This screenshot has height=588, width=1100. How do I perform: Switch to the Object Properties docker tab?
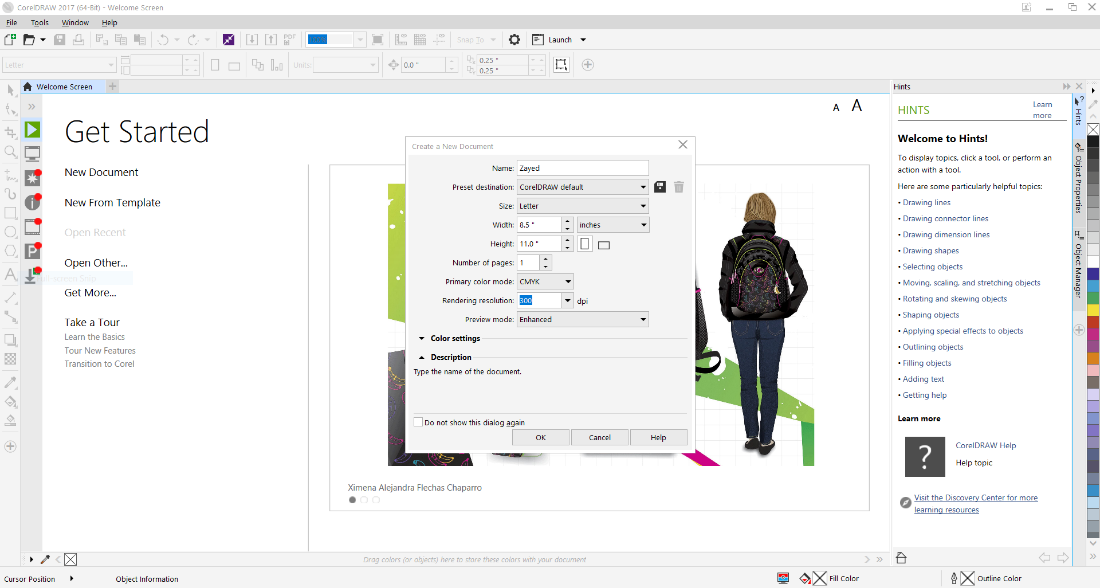point(1078,183)
